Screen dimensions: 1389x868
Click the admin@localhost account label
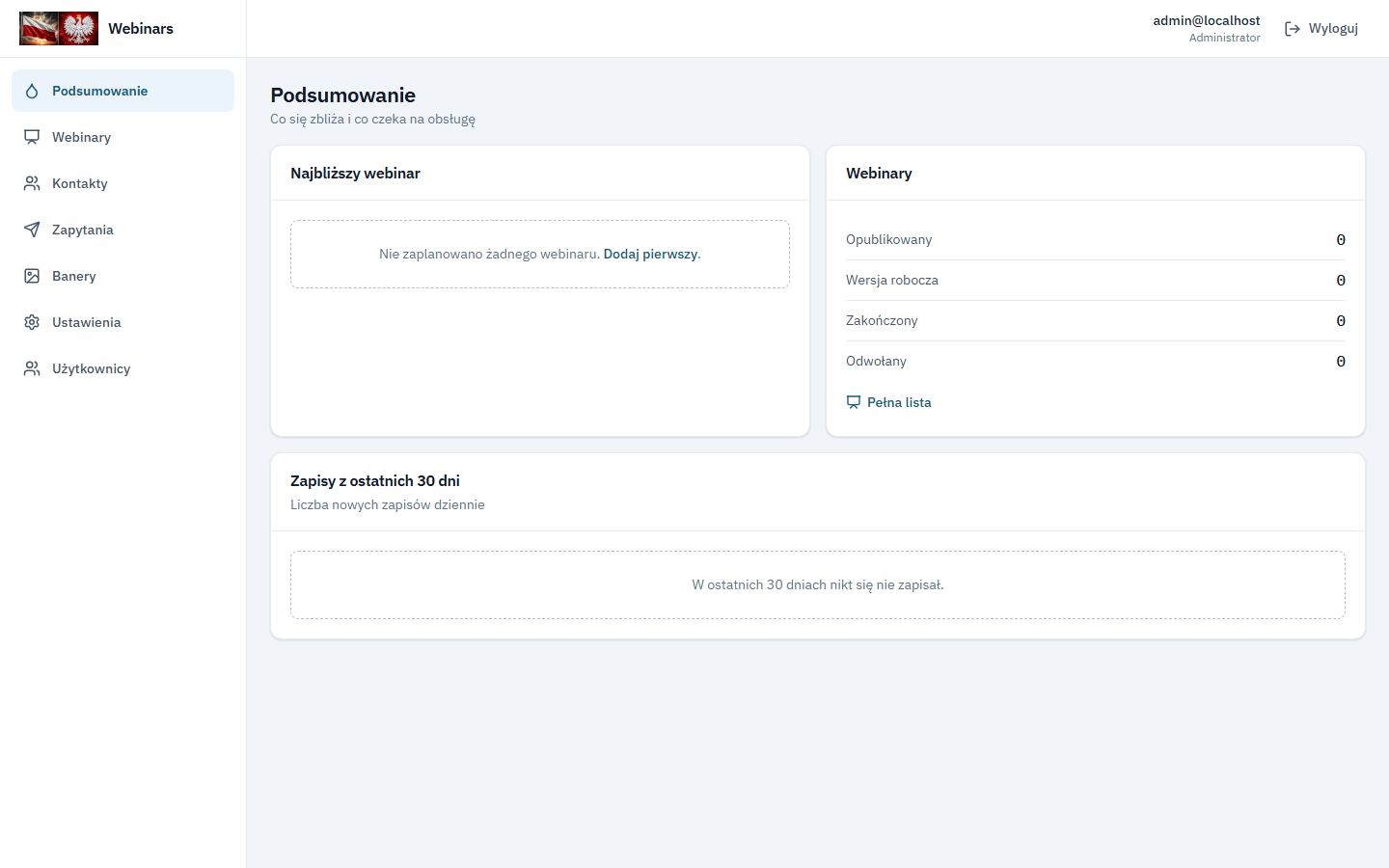coord(1206,20)
